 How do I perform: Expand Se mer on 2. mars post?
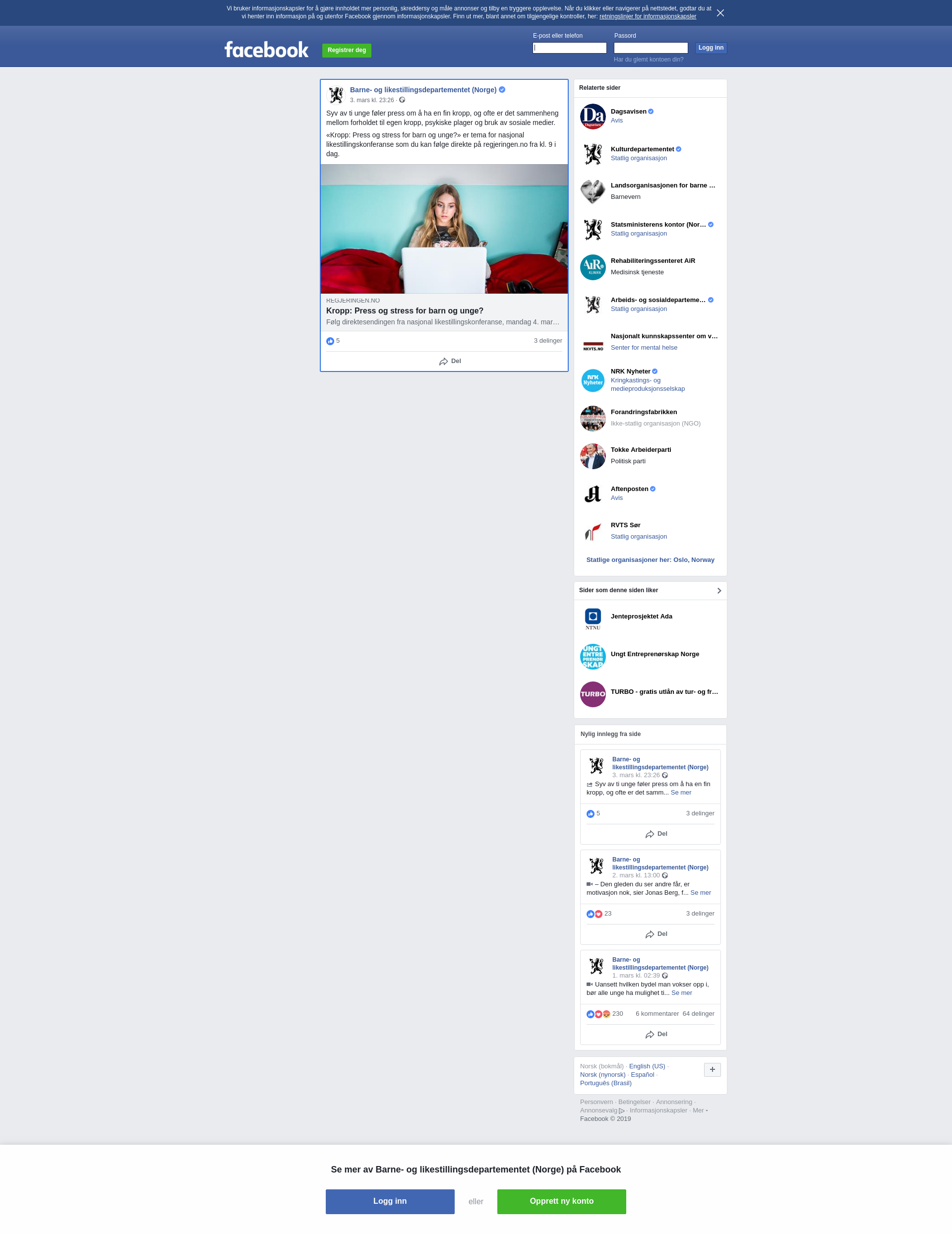(701, 892)
